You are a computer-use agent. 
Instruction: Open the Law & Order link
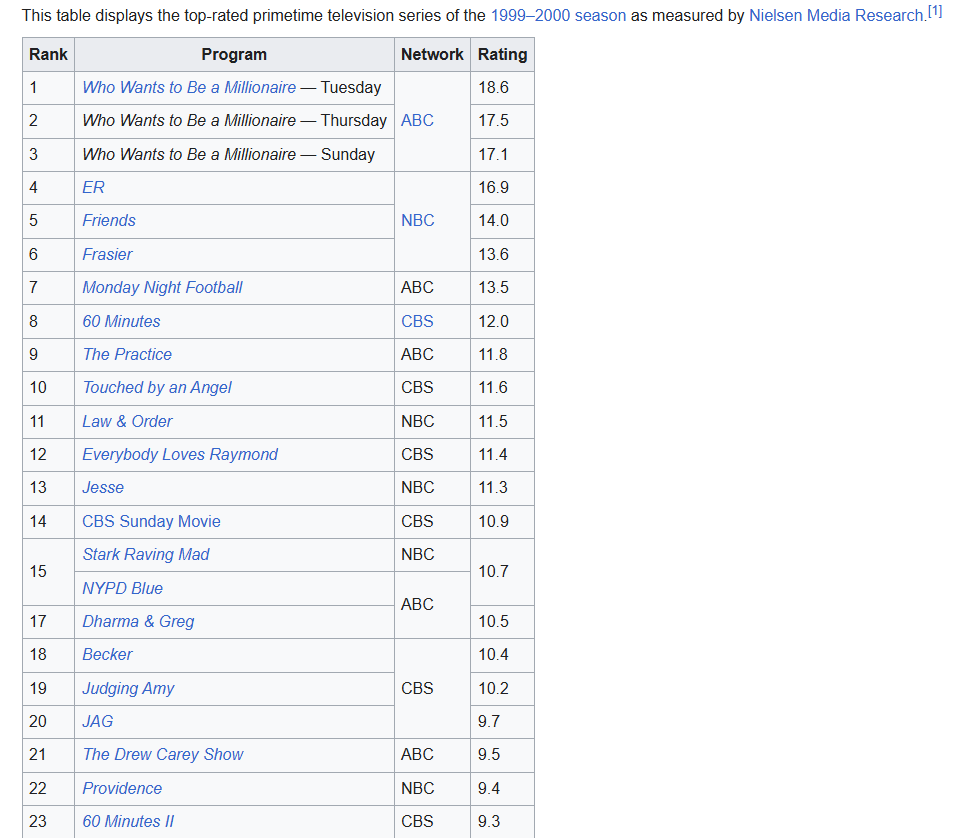coord(127,421)
